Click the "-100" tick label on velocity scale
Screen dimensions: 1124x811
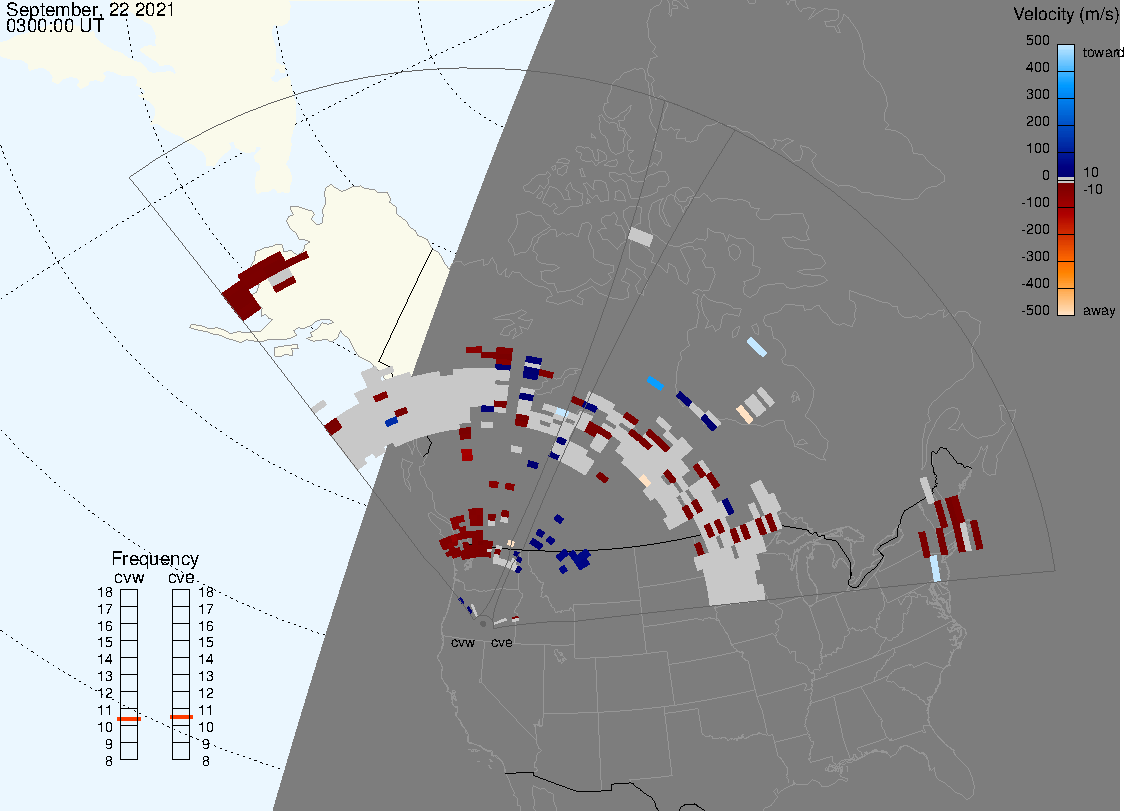click(x=1035, y=202)
